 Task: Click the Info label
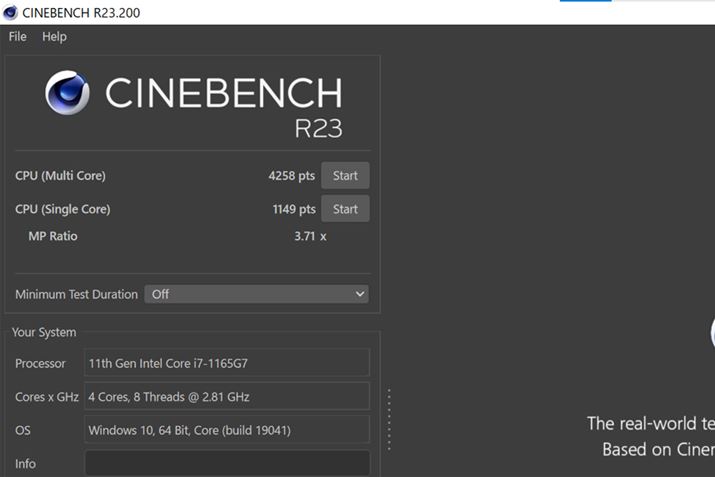coord(25,464)
